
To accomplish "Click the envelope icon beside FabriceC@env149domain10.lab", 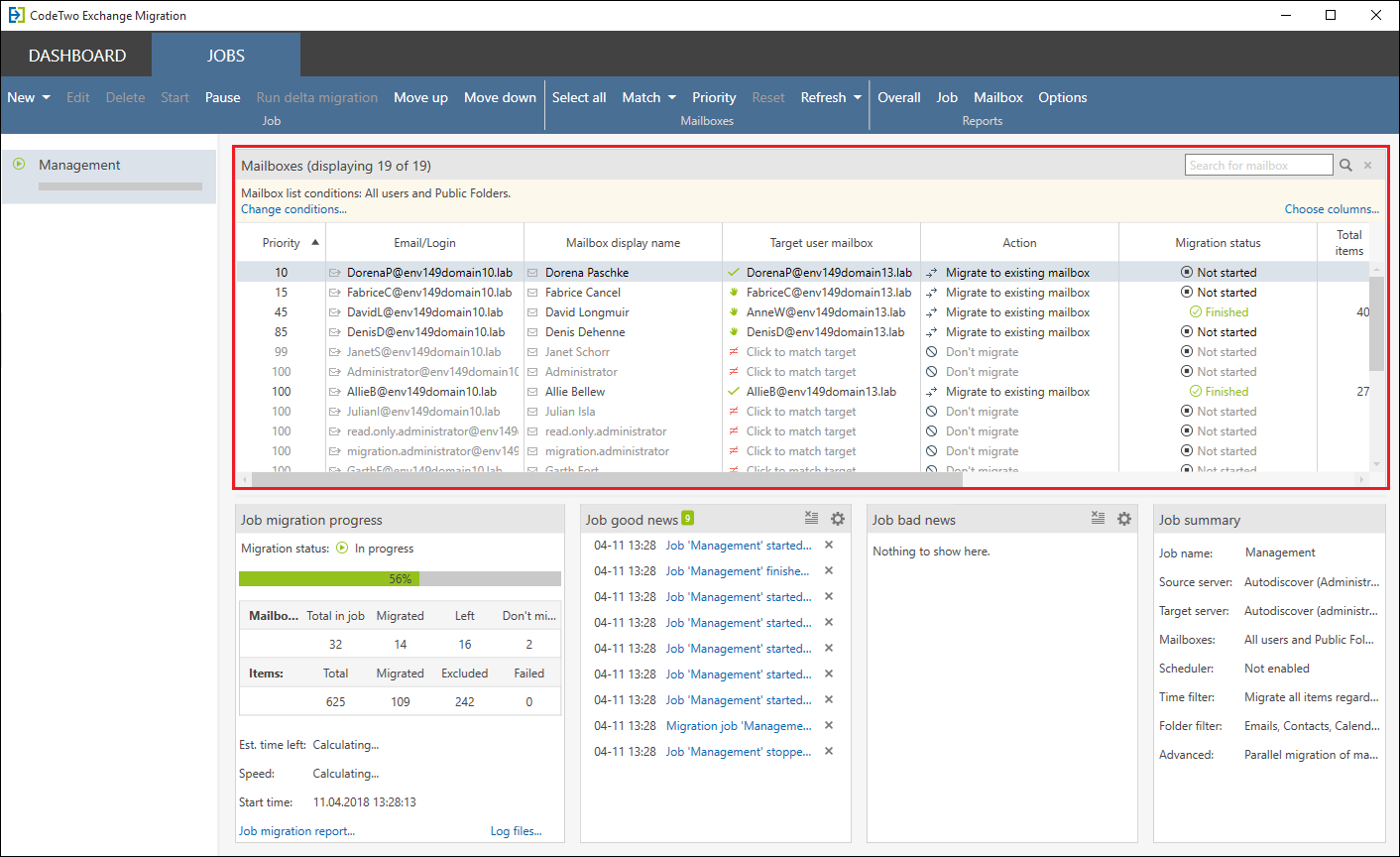I will click(x=334, y=293).
